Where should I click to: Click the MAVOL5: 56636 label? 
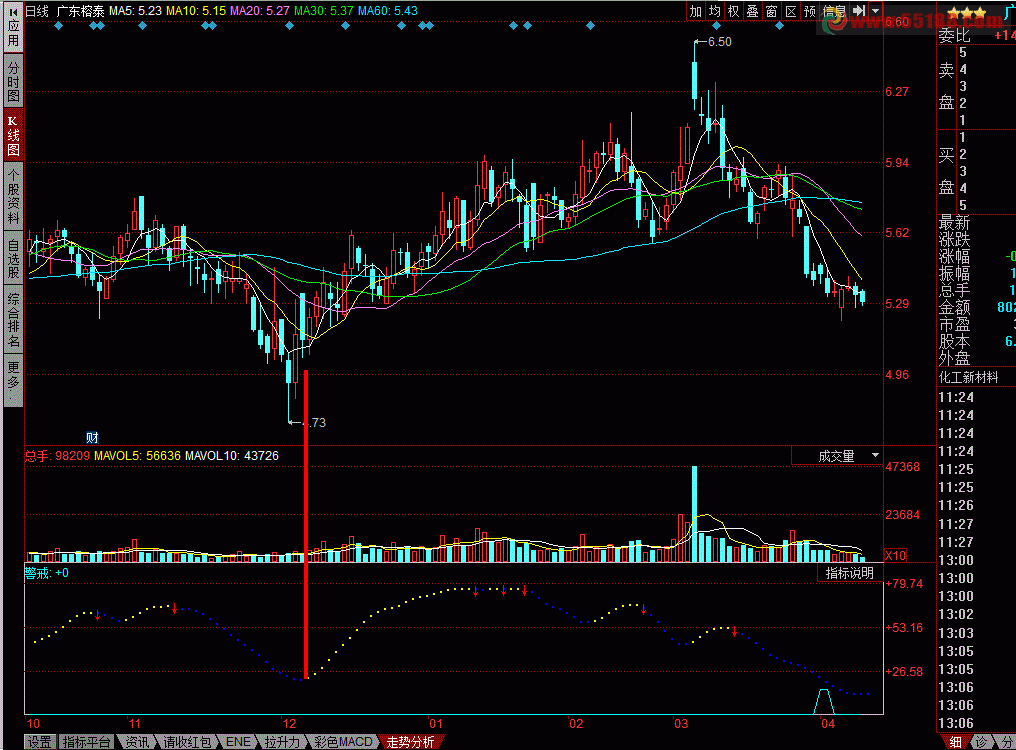[x=137, y=456]
